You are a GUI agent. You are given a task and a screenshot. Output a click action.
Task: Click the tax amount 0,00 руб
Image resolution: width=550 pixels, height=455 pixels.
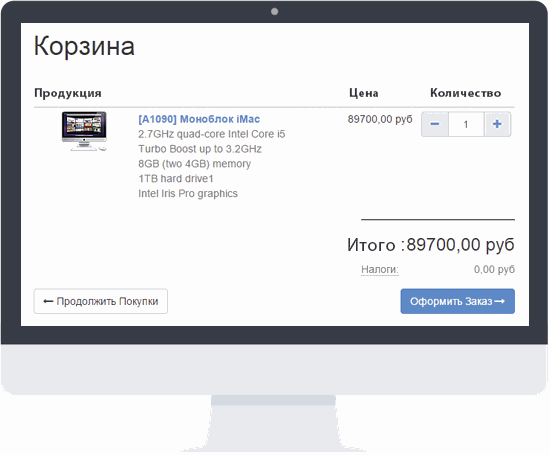pos(494,269)
